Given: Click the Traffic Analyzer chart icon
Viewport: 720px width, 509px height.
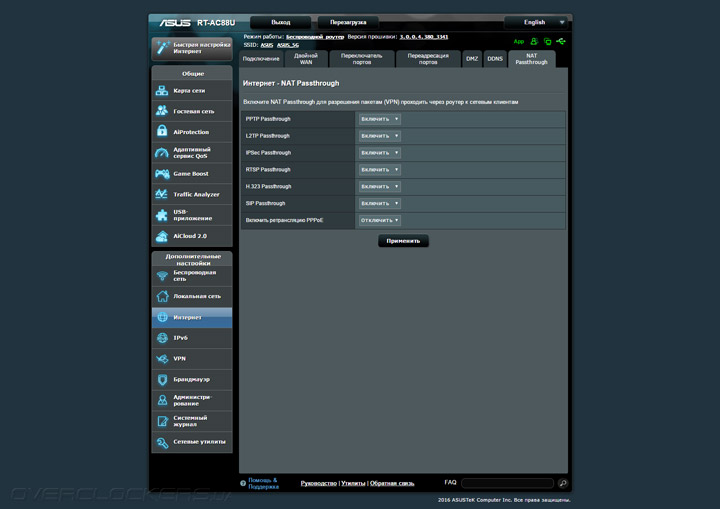Looking at the screenshot, I should 161,194.
